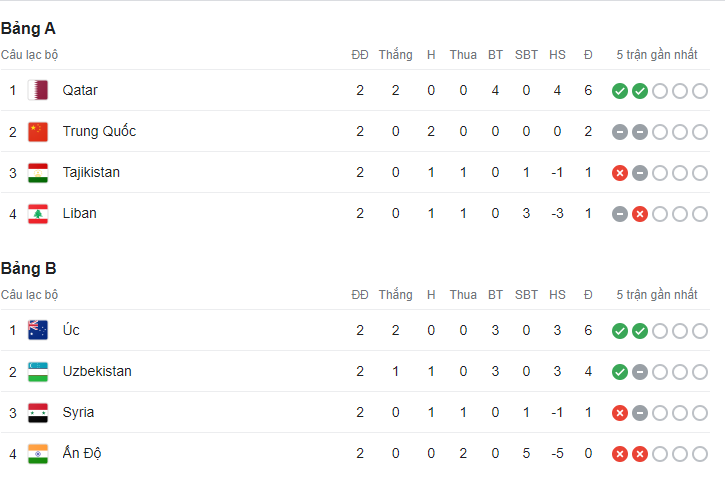Image resolution: width=725 pixels, height=481 pixels.
Task: Click the Syria flag icon
Action: [x=38, y=412]
